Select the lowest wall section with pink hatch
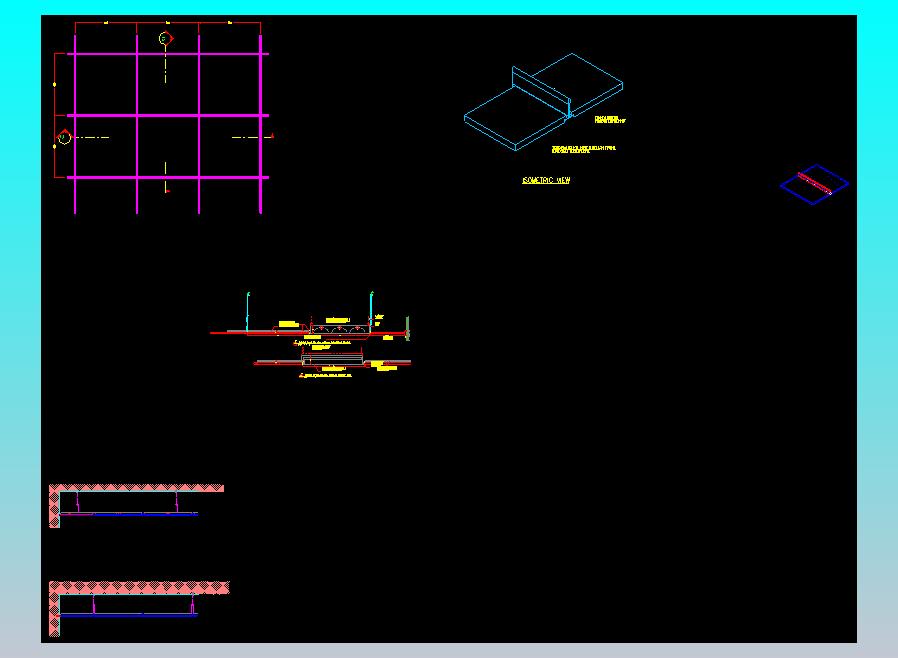This screenshot has width=898, height=658. 139,608
